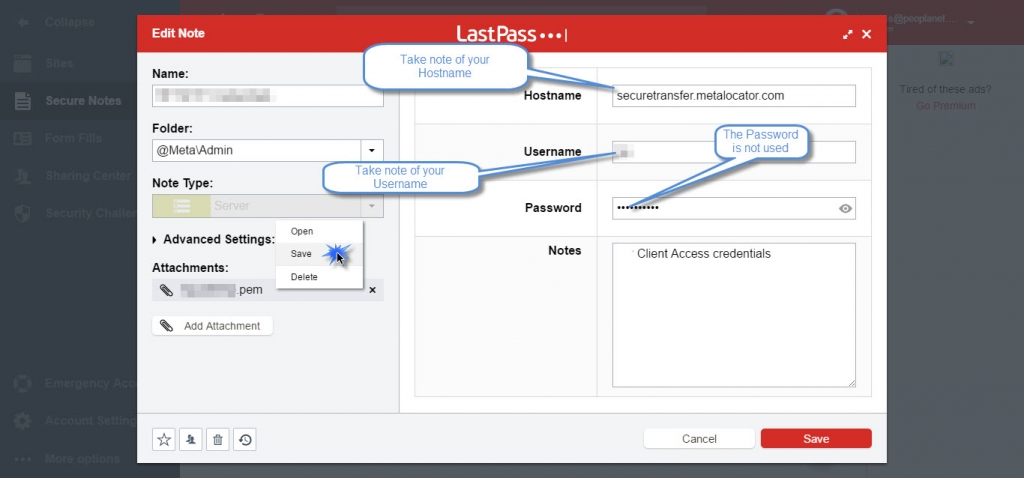
Task: Click Collapse in the sidebar
Action: pyautogui.click(x=69, y=22)
